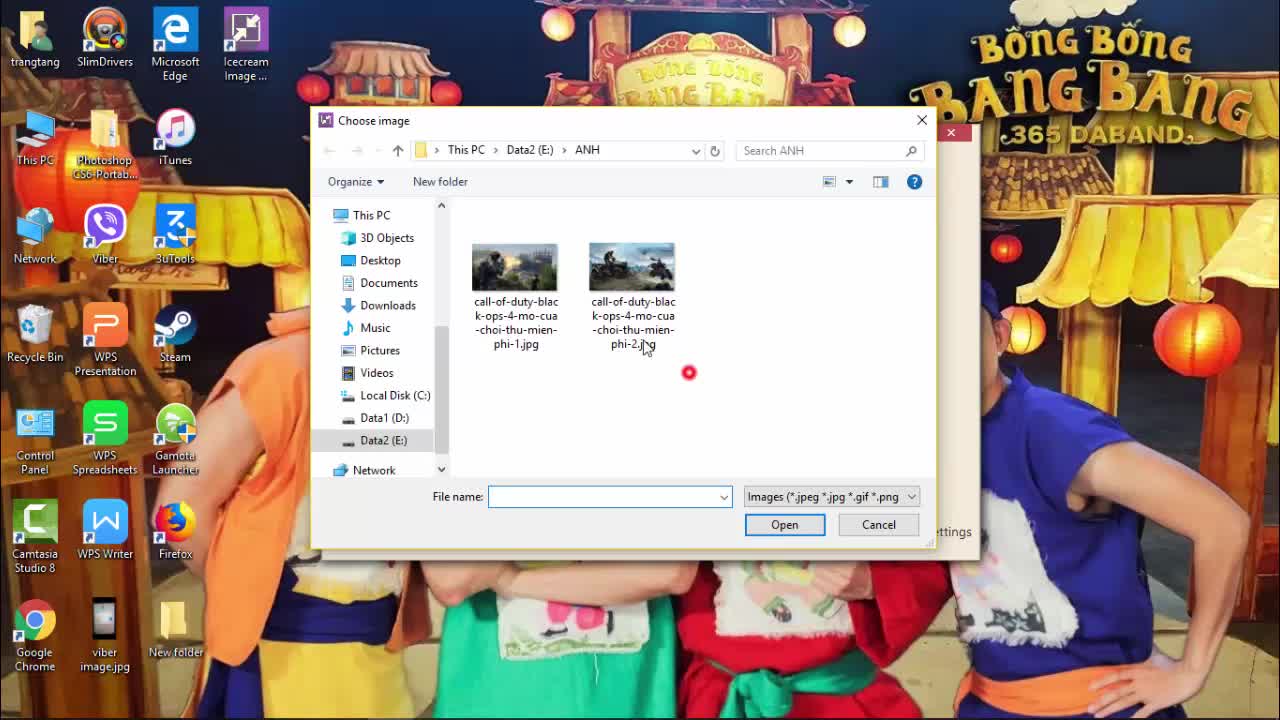Select Network in dialog navigation pane
1280x720 pixels.
(x=374, y=470)
